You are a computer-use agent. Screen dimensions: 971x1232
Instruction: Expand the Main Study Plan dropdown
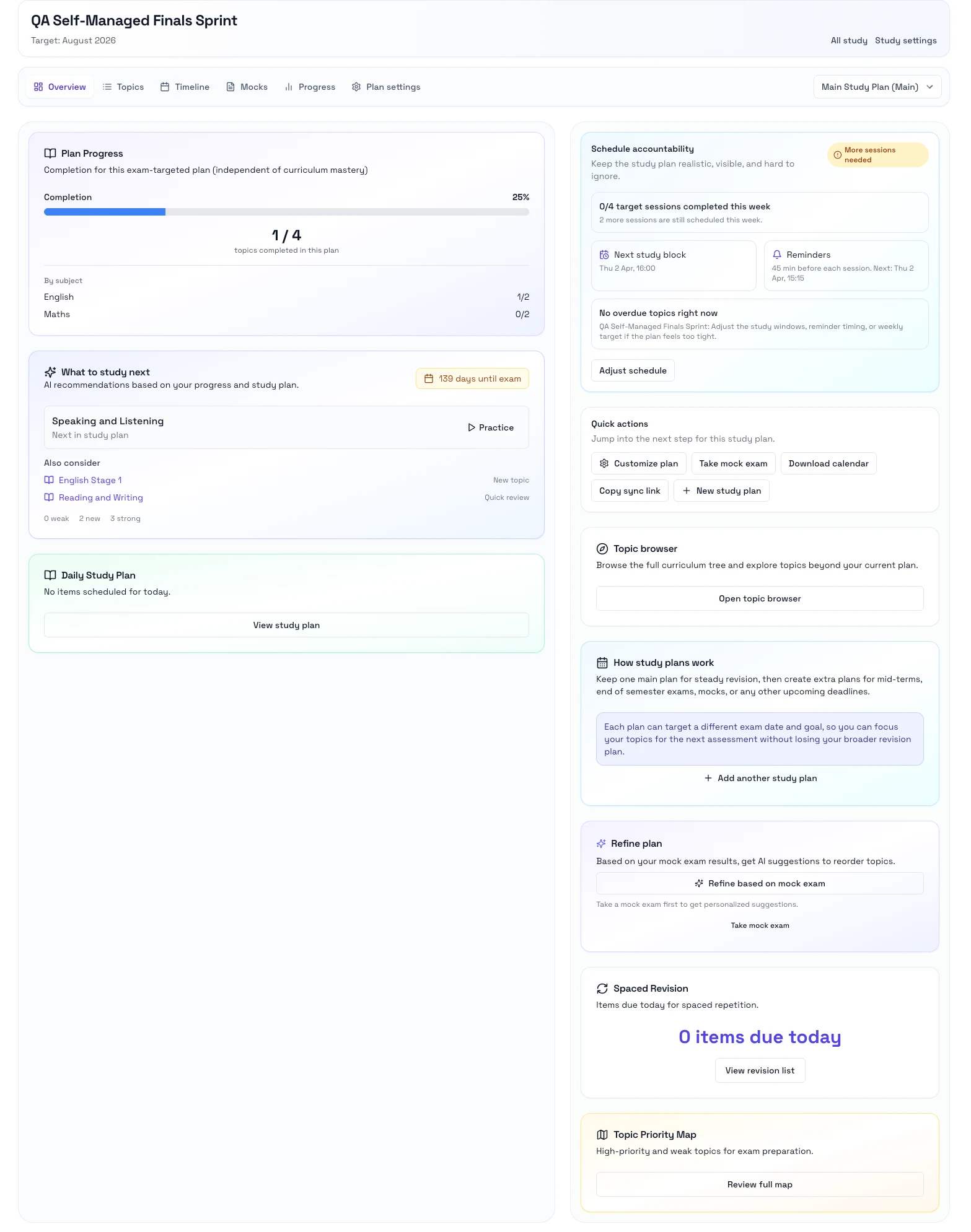click(877, 87)
